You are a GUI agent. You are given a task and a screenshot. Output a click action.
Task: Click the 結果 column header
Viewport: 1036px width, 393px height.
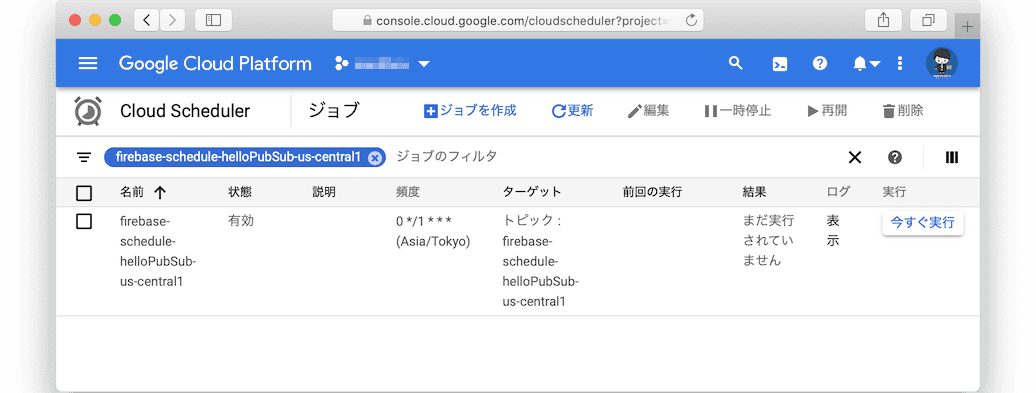[755, 192]
